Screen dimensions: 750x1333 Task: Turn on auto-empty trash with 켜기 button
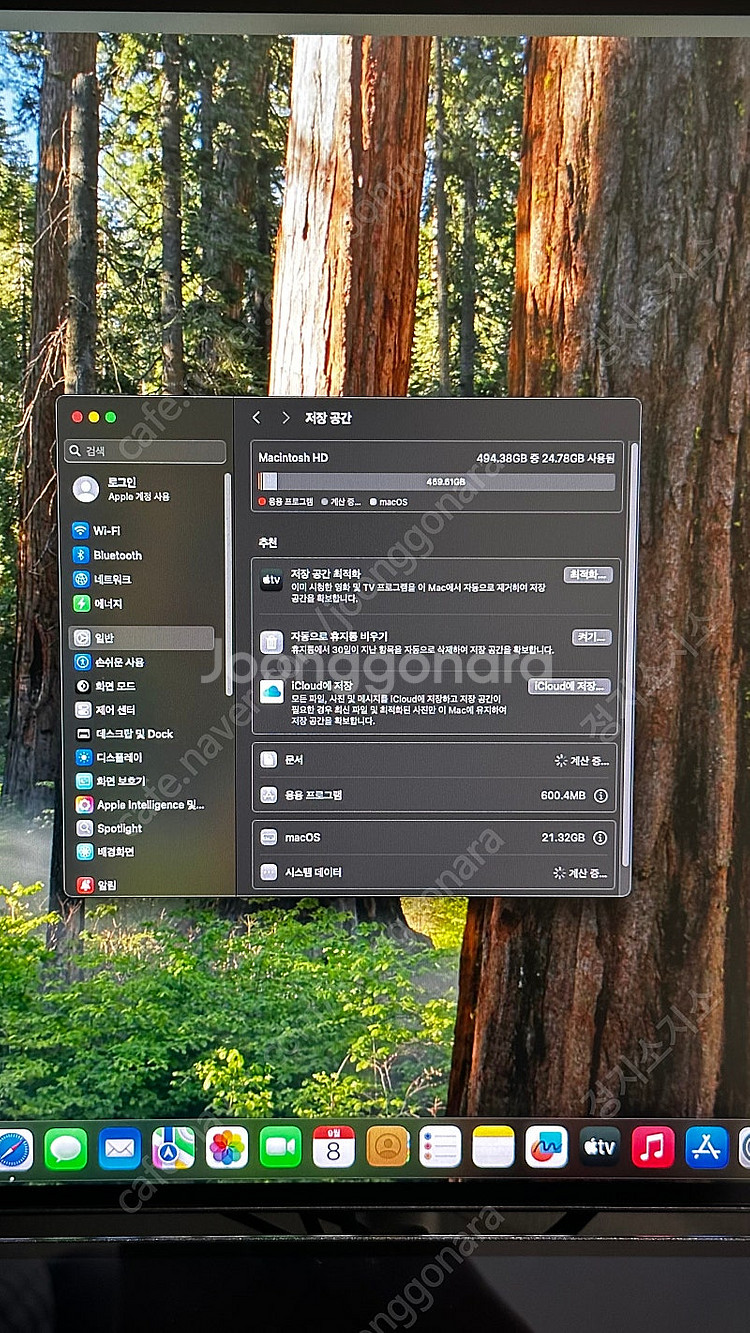[x=591, y=638]
